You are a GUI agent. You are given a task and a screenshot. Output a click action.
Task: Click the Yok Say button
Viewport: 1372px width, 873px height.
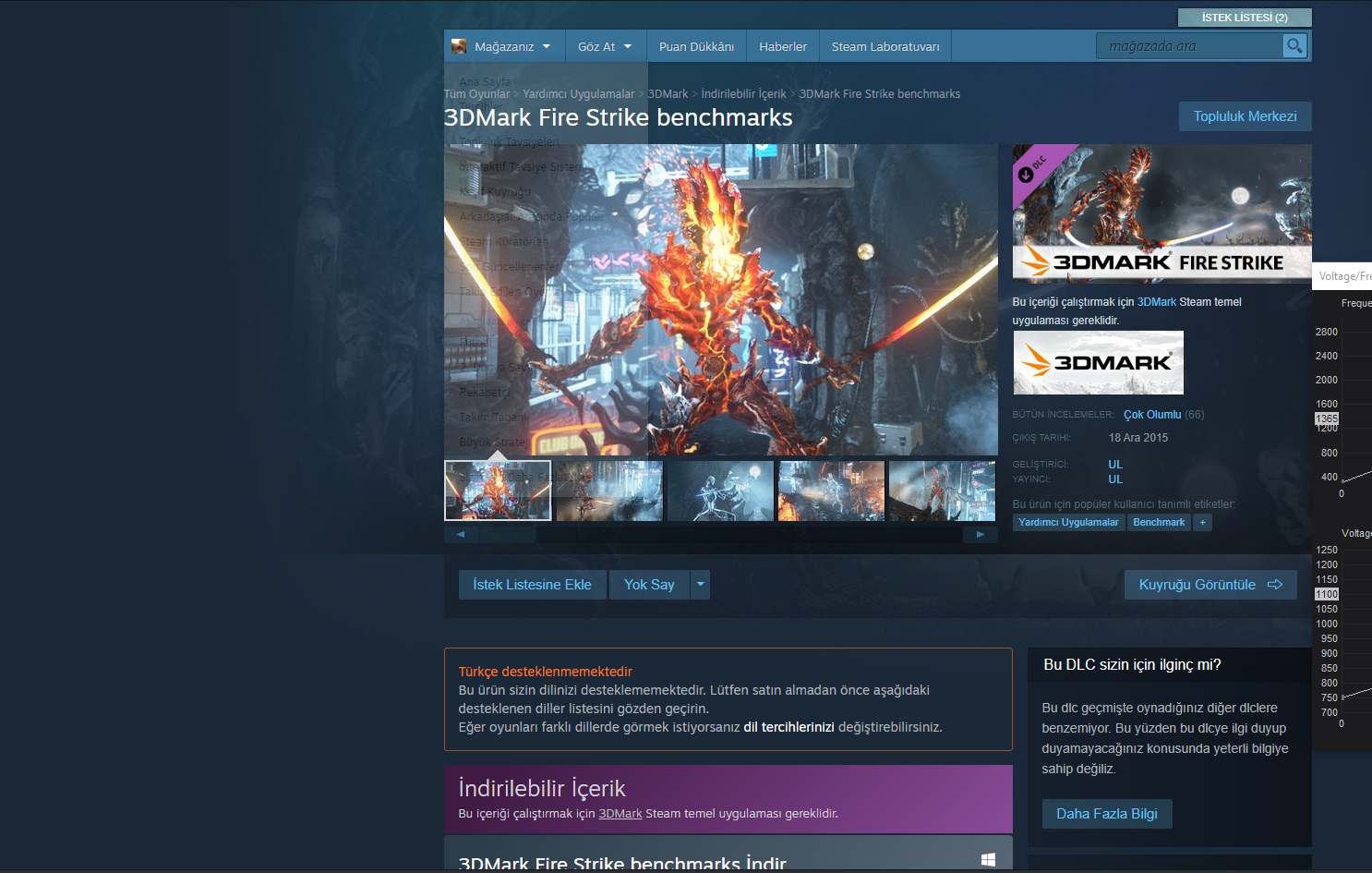coord(649,585)
